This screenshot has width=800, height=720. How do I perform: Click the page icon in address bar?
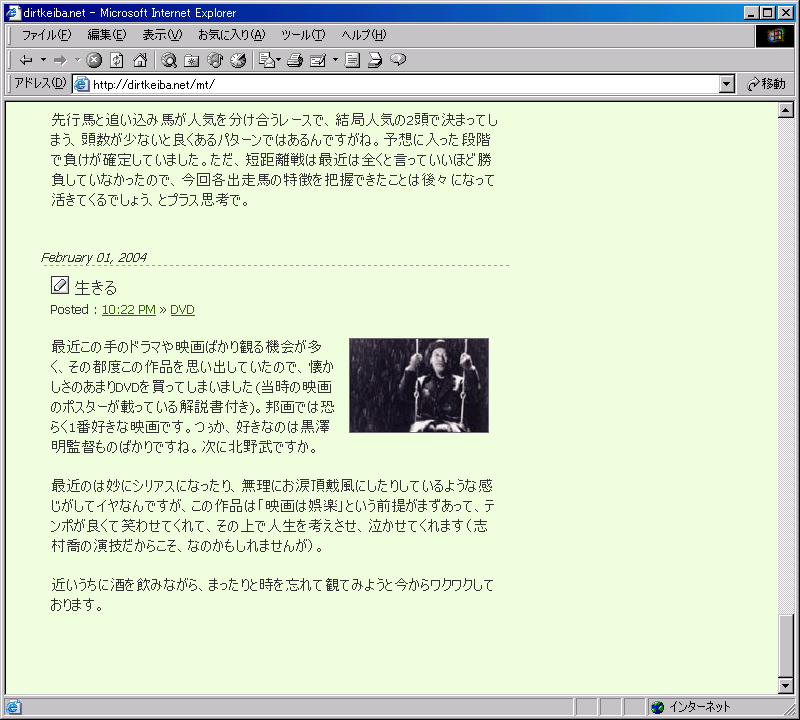[82, 84]
